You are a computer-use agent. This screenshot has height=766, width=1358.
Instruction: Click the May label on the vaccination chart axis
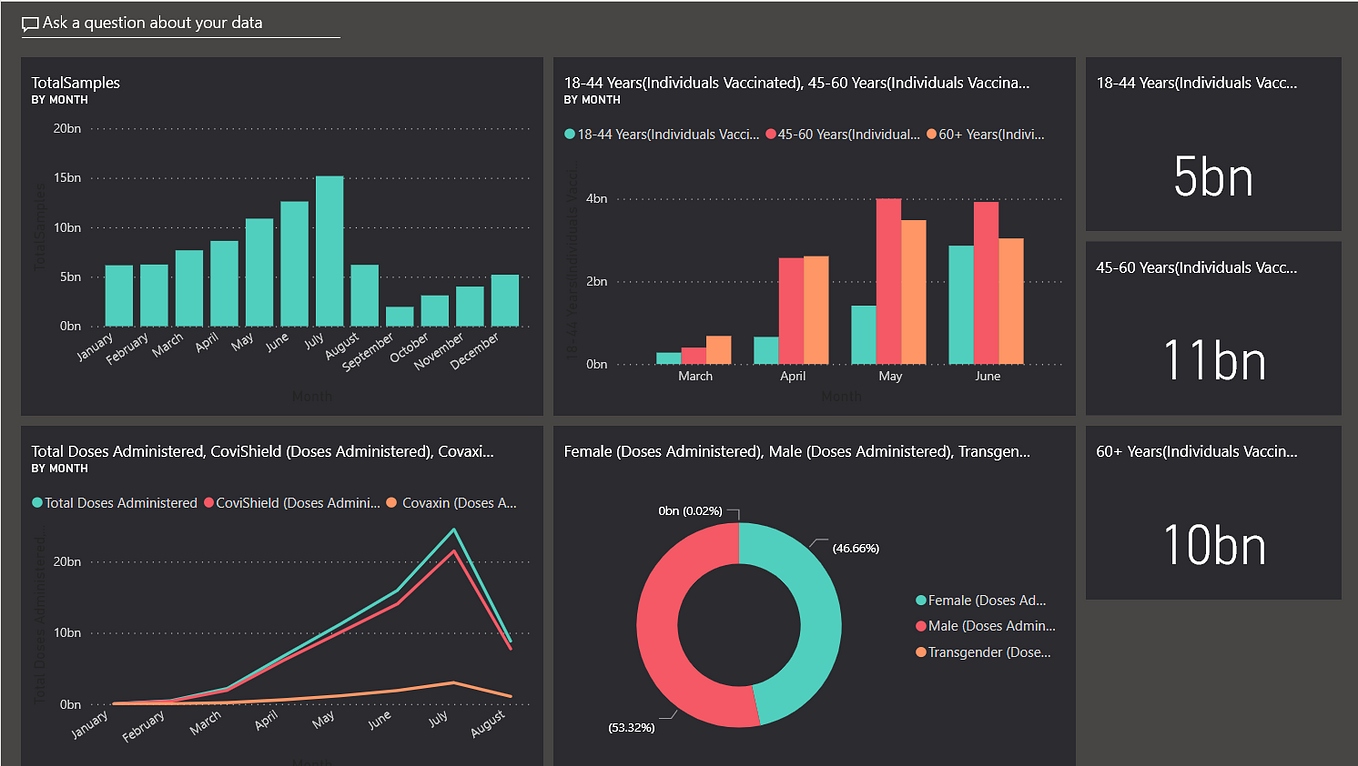coord(890,376)
